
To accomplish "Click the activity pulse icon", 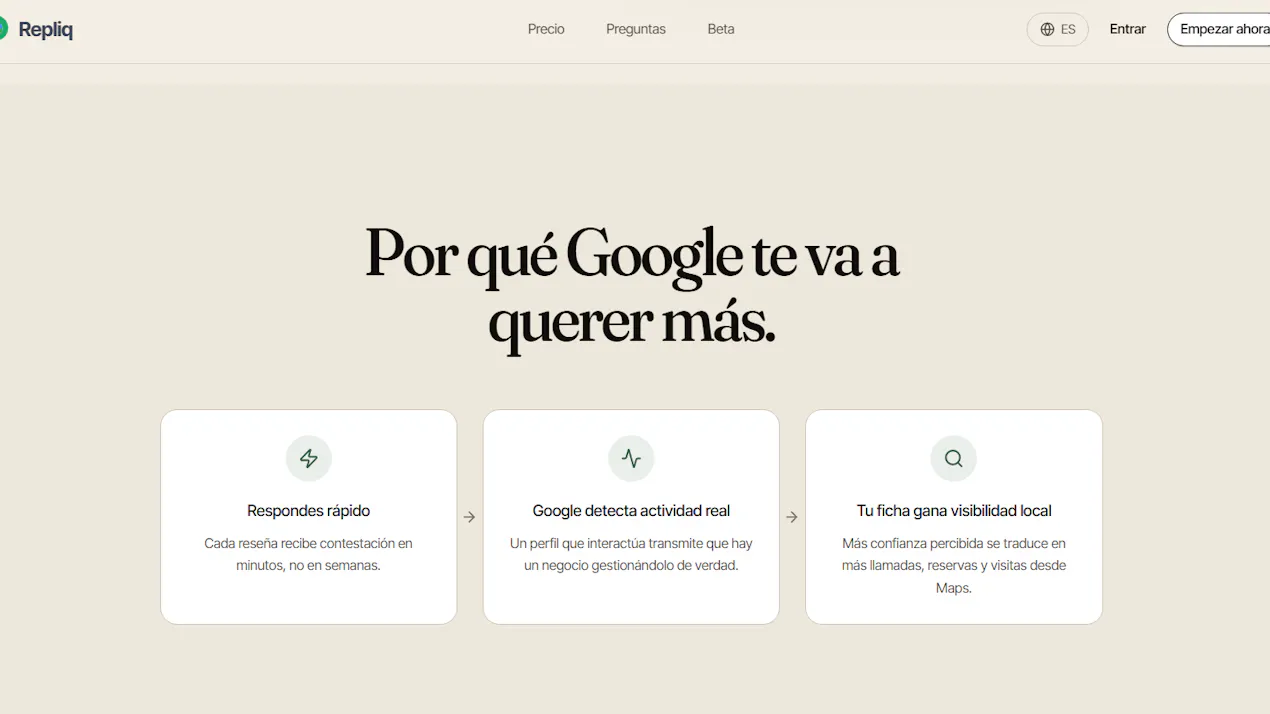I will [631, 458].
